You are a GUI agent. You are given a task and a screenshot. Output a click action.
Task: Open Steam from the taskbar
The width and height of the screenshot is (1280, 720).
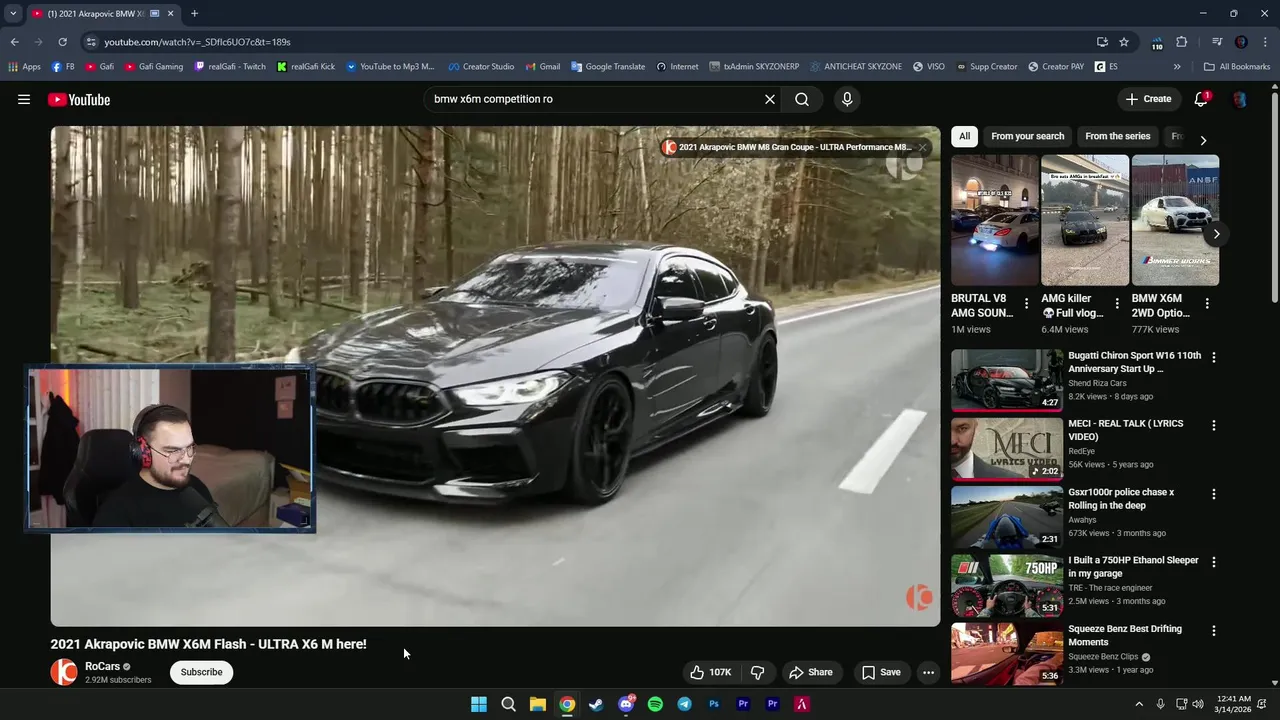point(596,704)
